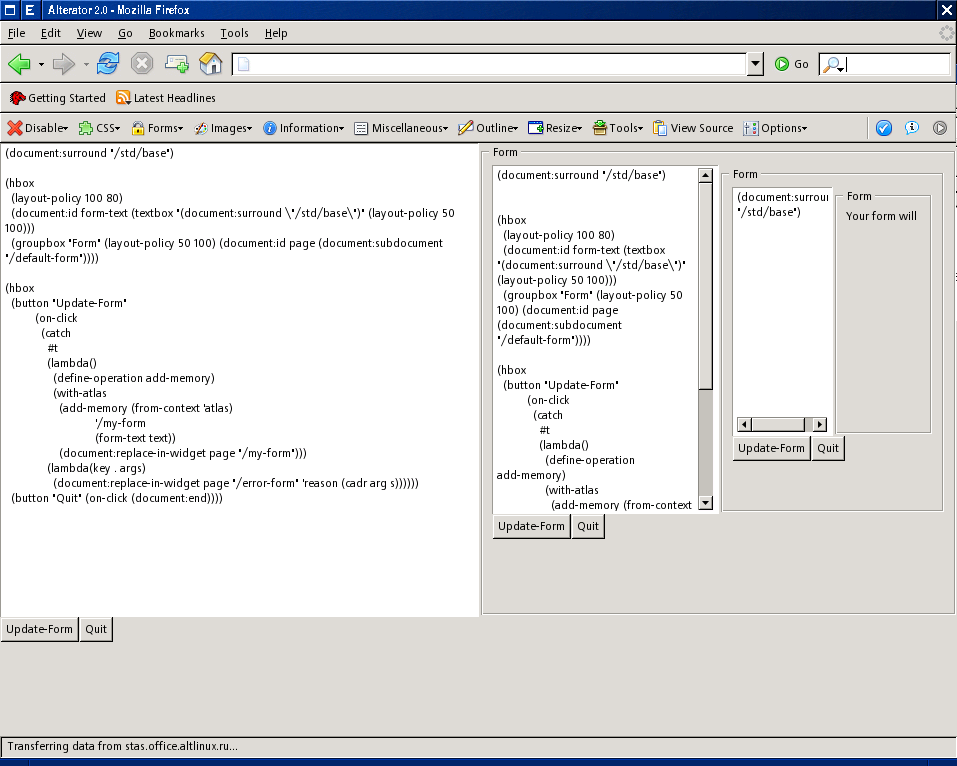Click the Go button beside address bar

(x=792, y=64)
